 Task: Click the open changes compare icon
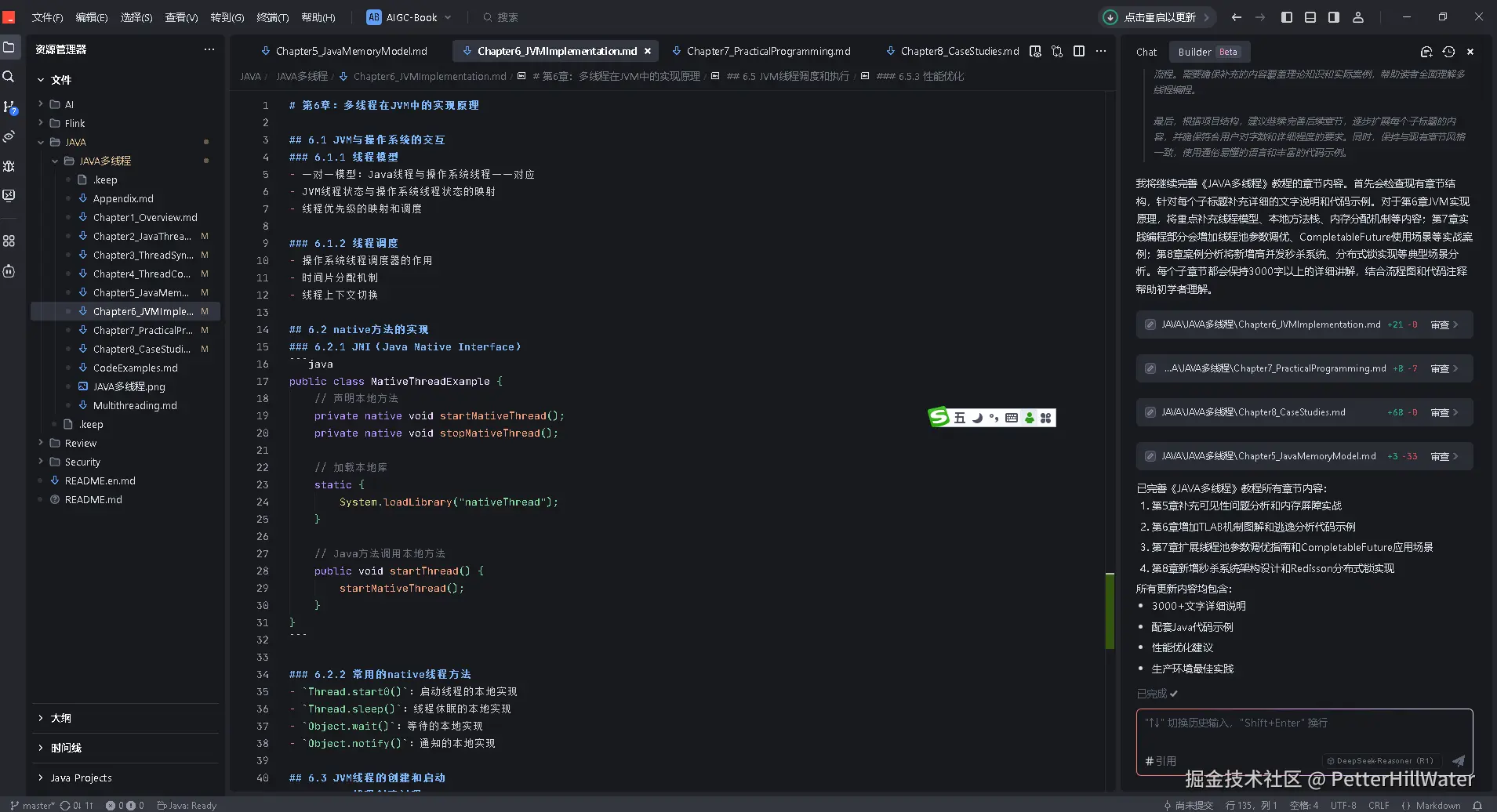(x=1057, y=51)
